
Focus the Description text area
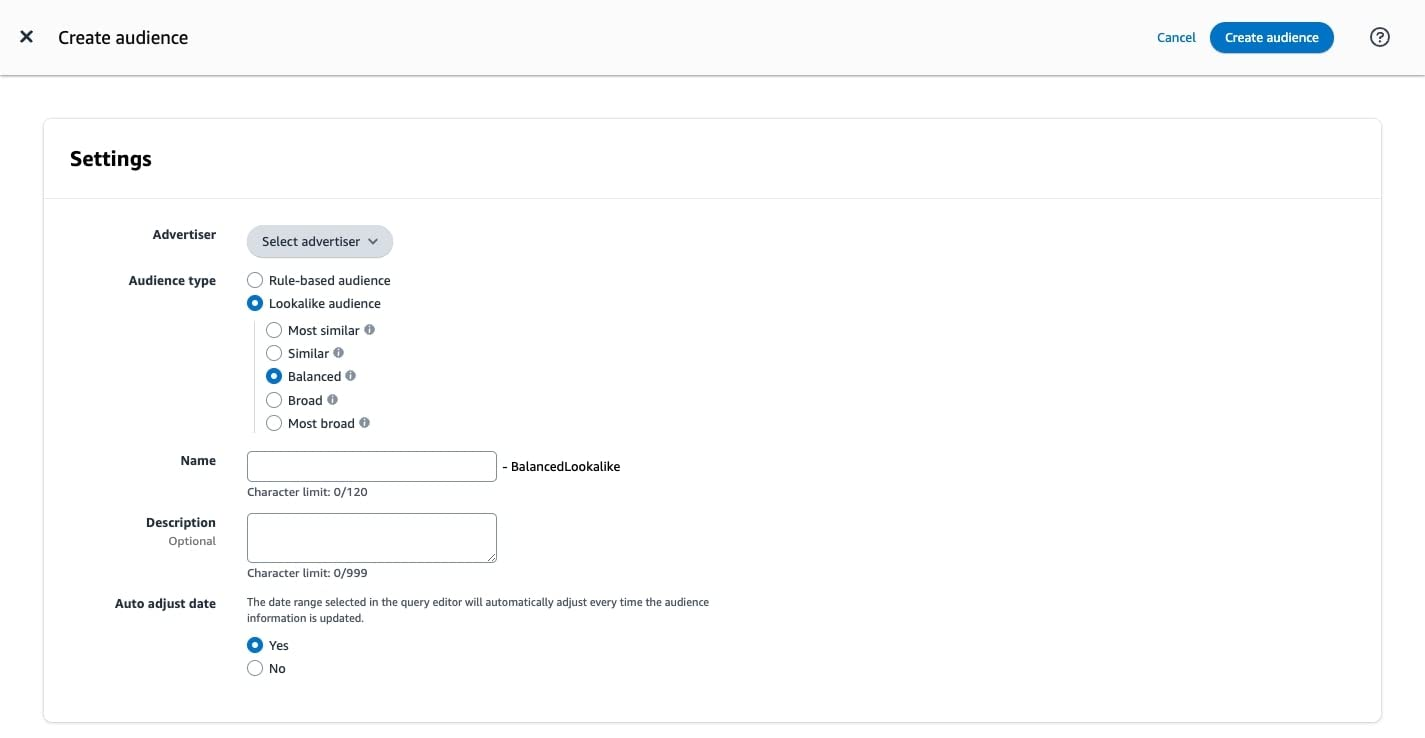372,538
